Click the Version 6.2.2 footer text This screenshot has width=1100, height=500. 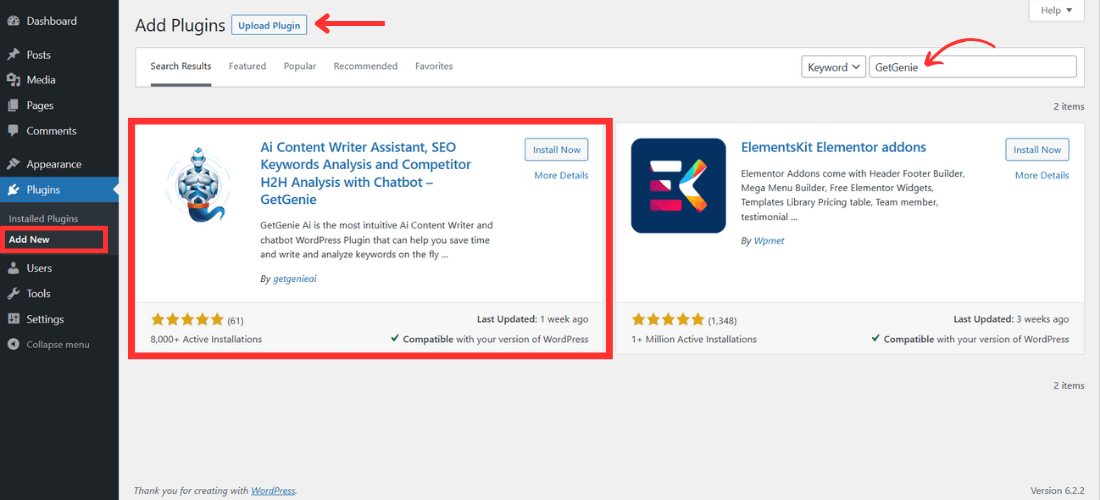coord(1058,490)
